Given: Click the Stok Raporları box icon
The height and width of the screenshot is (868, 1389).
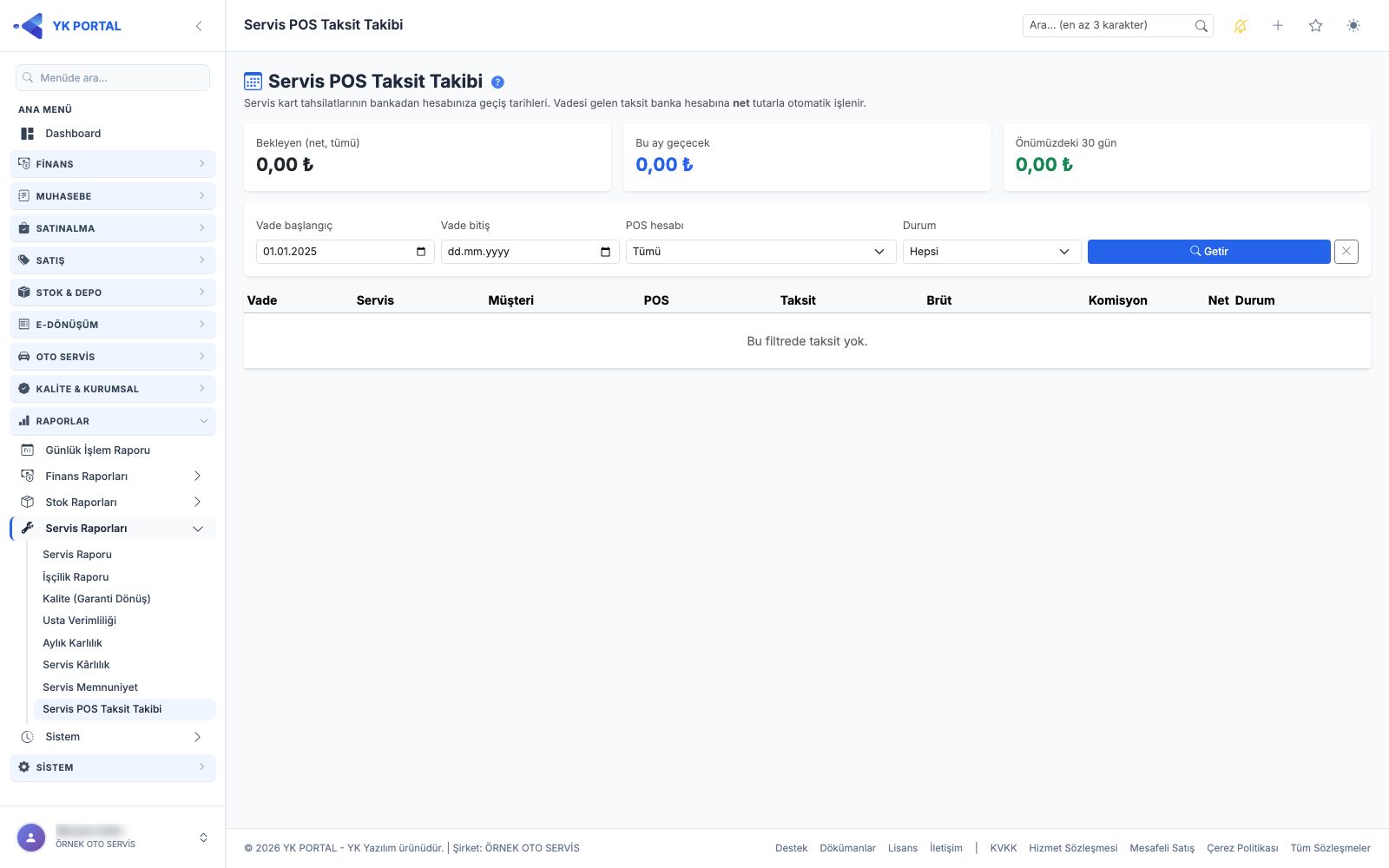Looking at the screenshot, I should 28,503.
